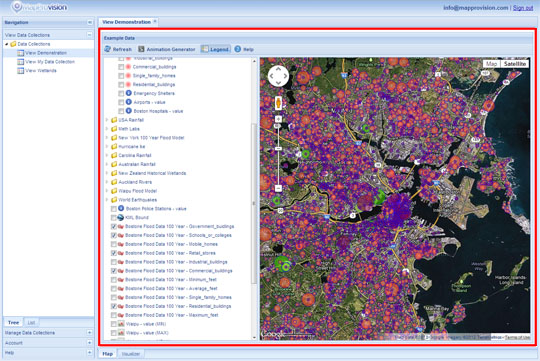Click the View Demonstration grid icon in the navigation tree

(x=21, y=53)
